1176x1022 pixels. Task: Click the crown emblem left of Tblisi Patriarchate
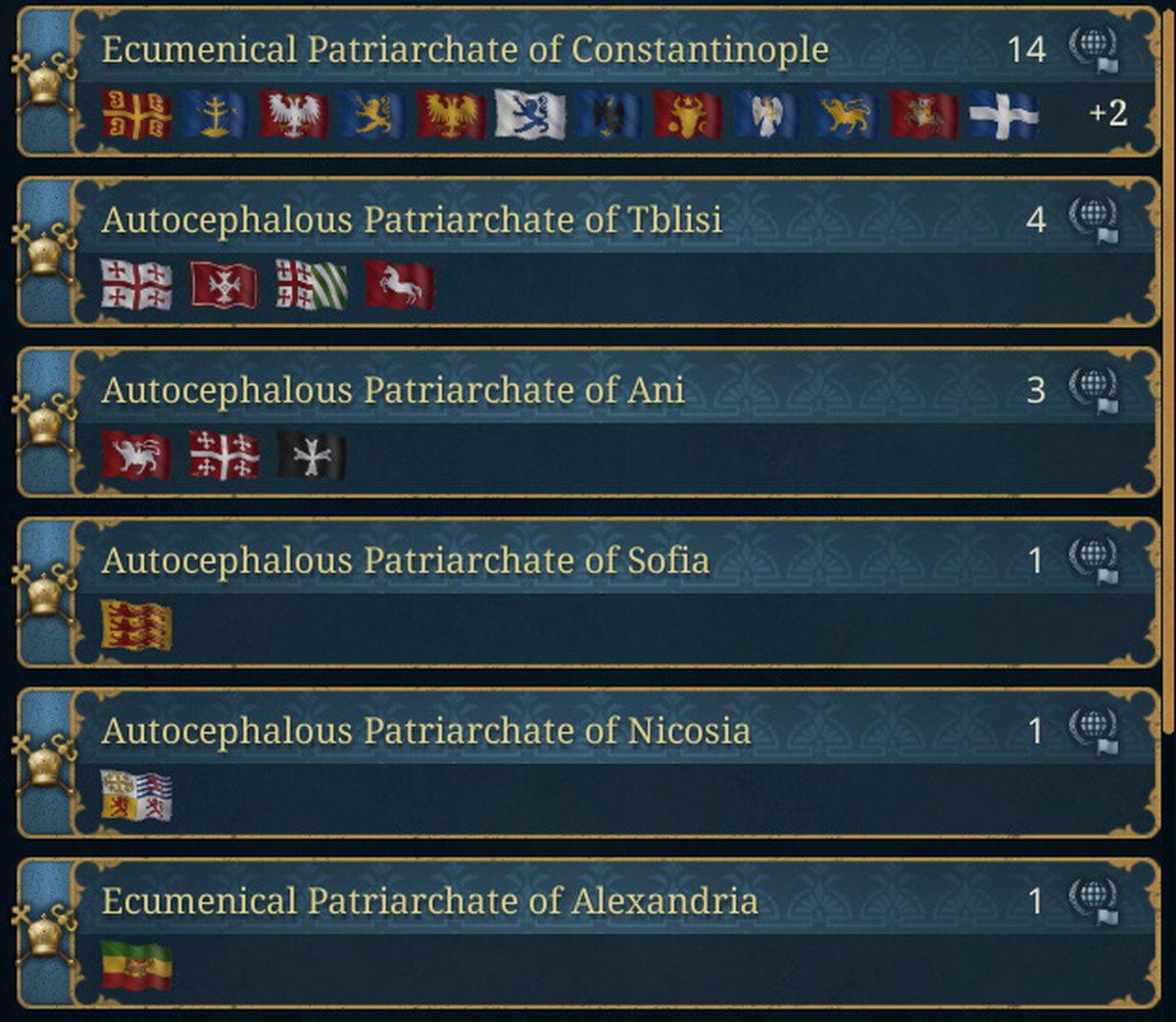[x=44, y=252]
